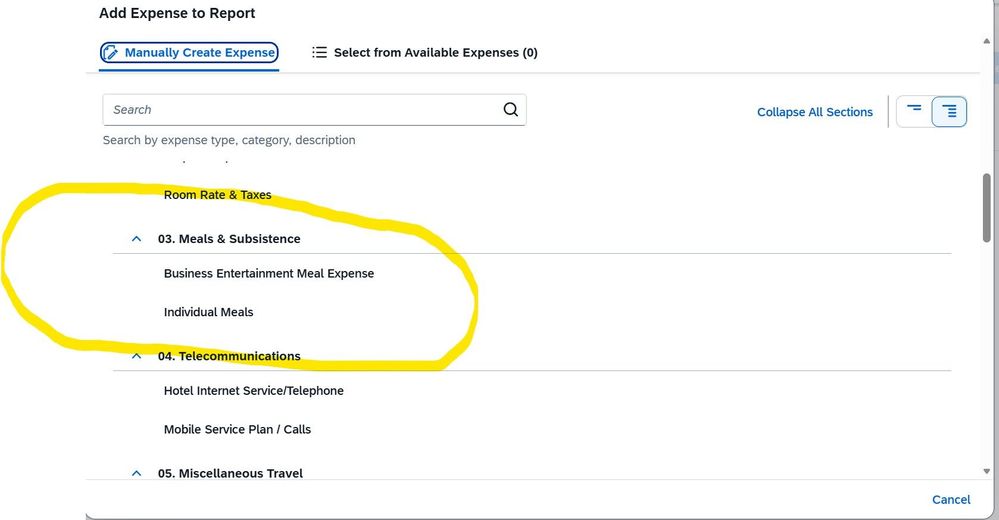
Task: Click the pencil icon on Manually Create Expense
Action: pyautogui.click(x=111, y=52)
